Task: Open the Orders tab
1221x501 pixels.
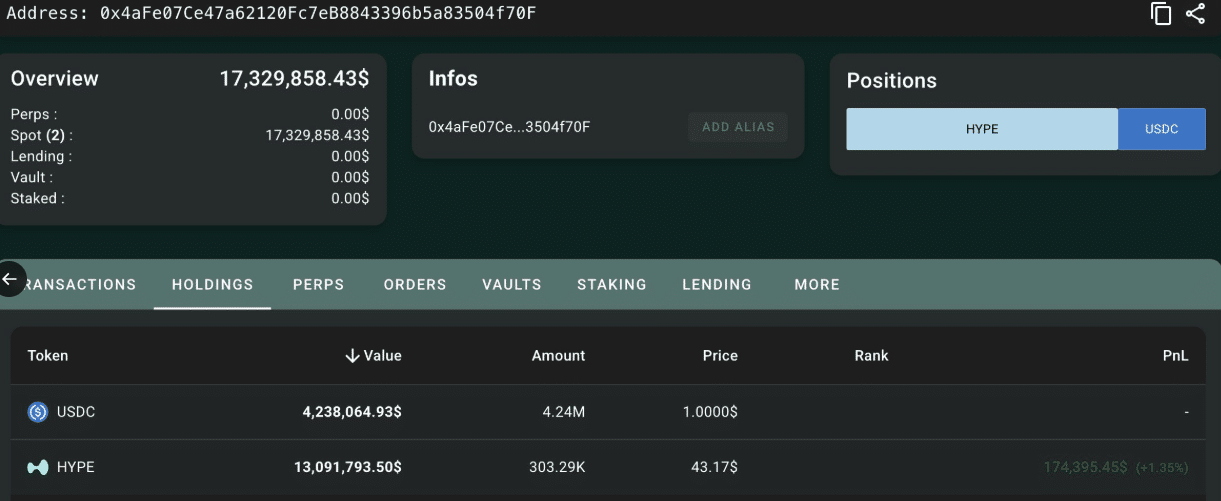Action: click(415, 285)
